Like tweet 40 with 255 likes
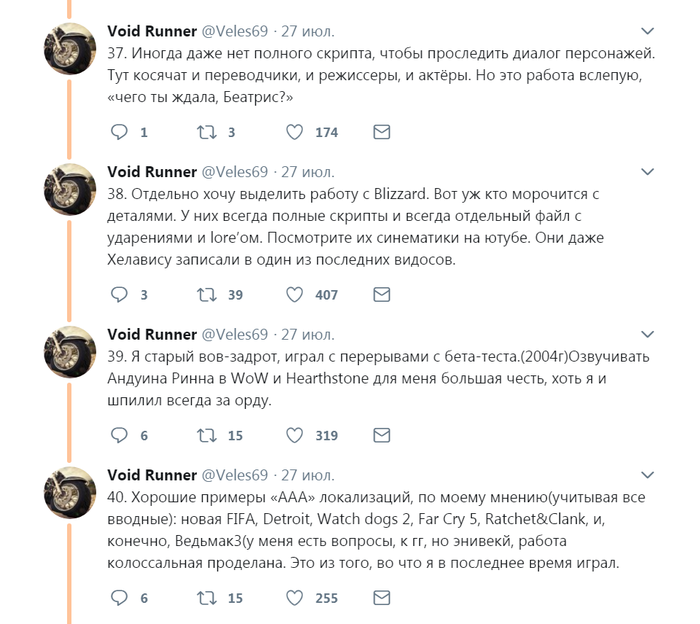 point(295,598)
